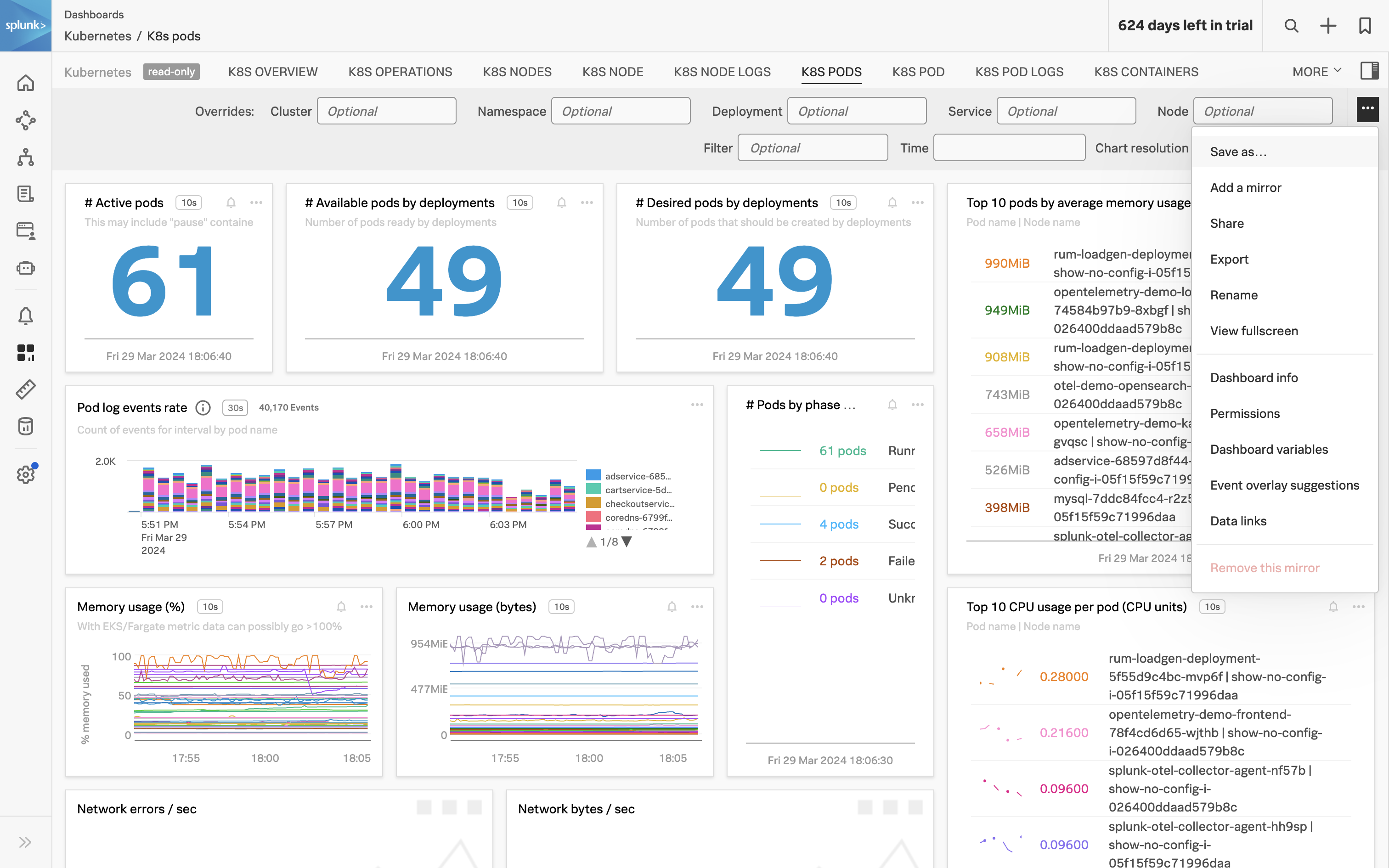
Task: Click the Service override field
Action: (1066, 111)
